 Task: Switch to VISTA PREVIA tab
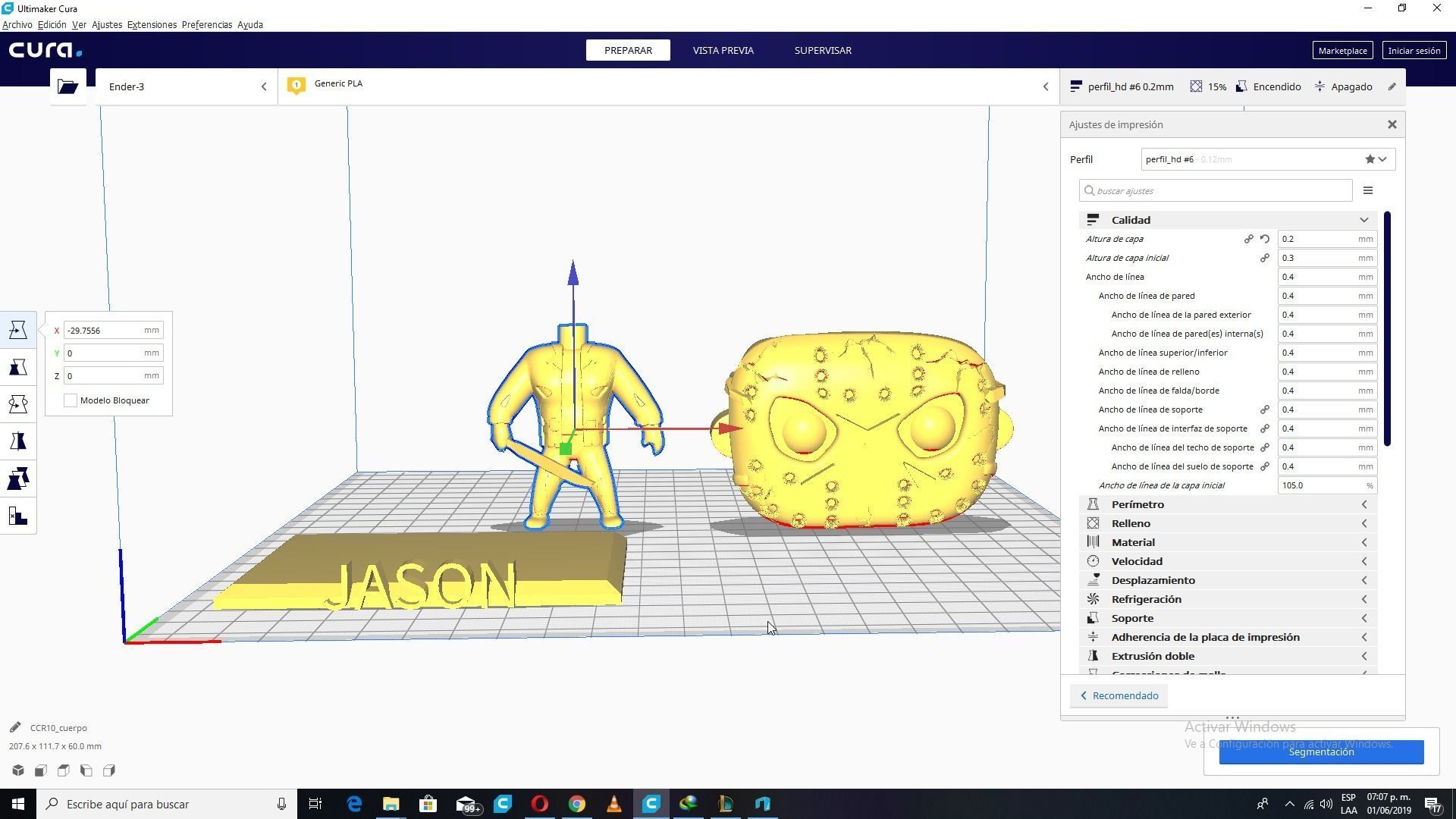click(723, 50)
